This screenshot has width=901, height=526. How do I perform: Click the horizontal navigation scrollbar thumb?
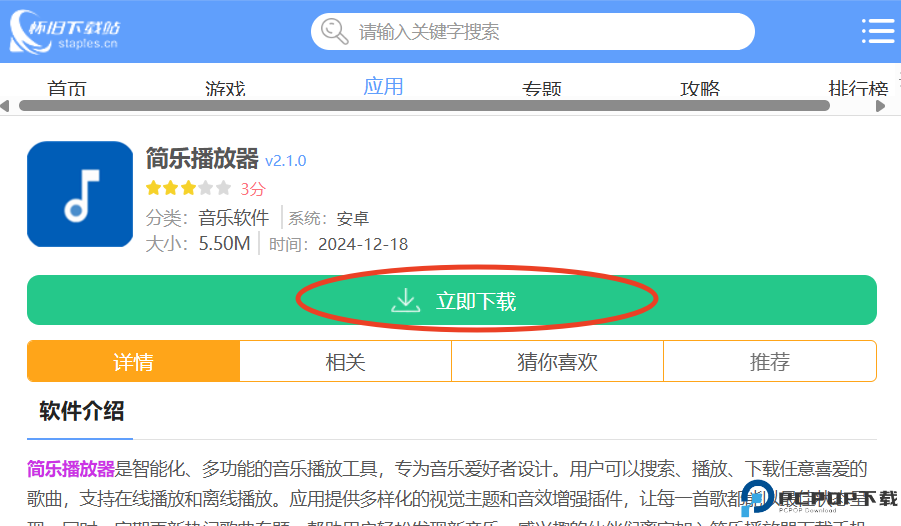(425, 106)
